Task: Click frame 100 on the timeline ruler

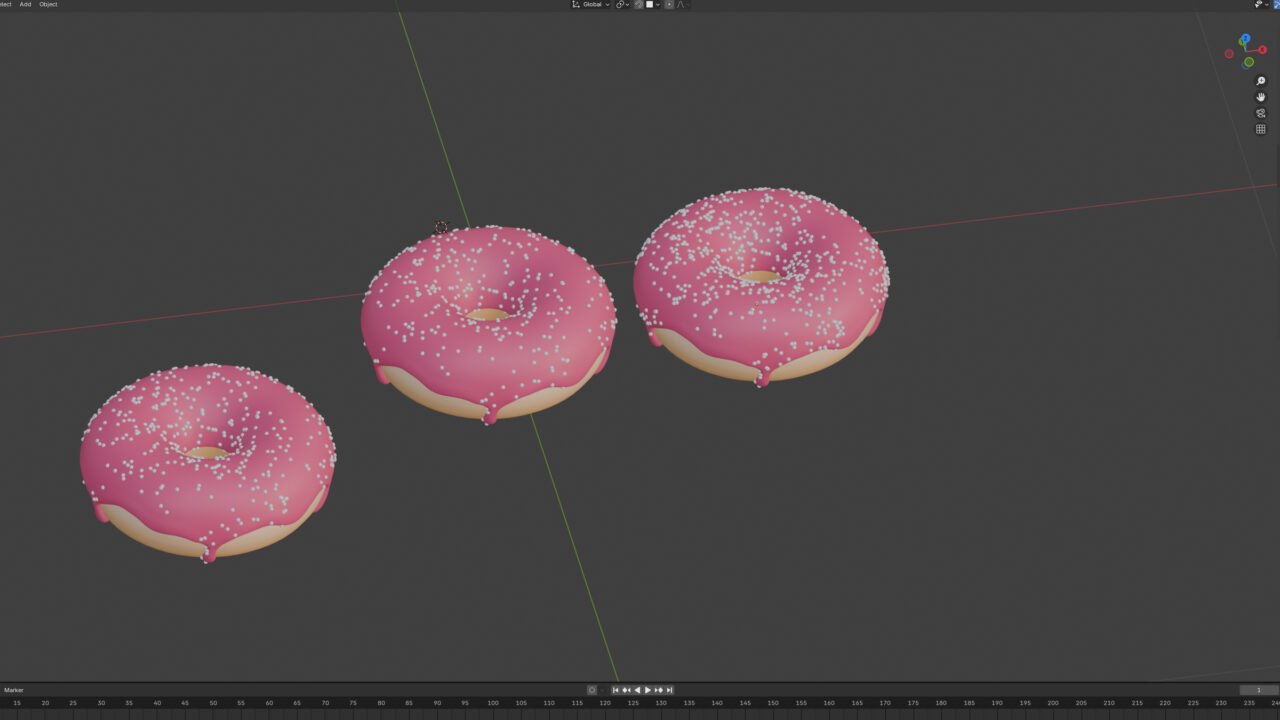Action: pyautogui.click(x=493, y=703)
